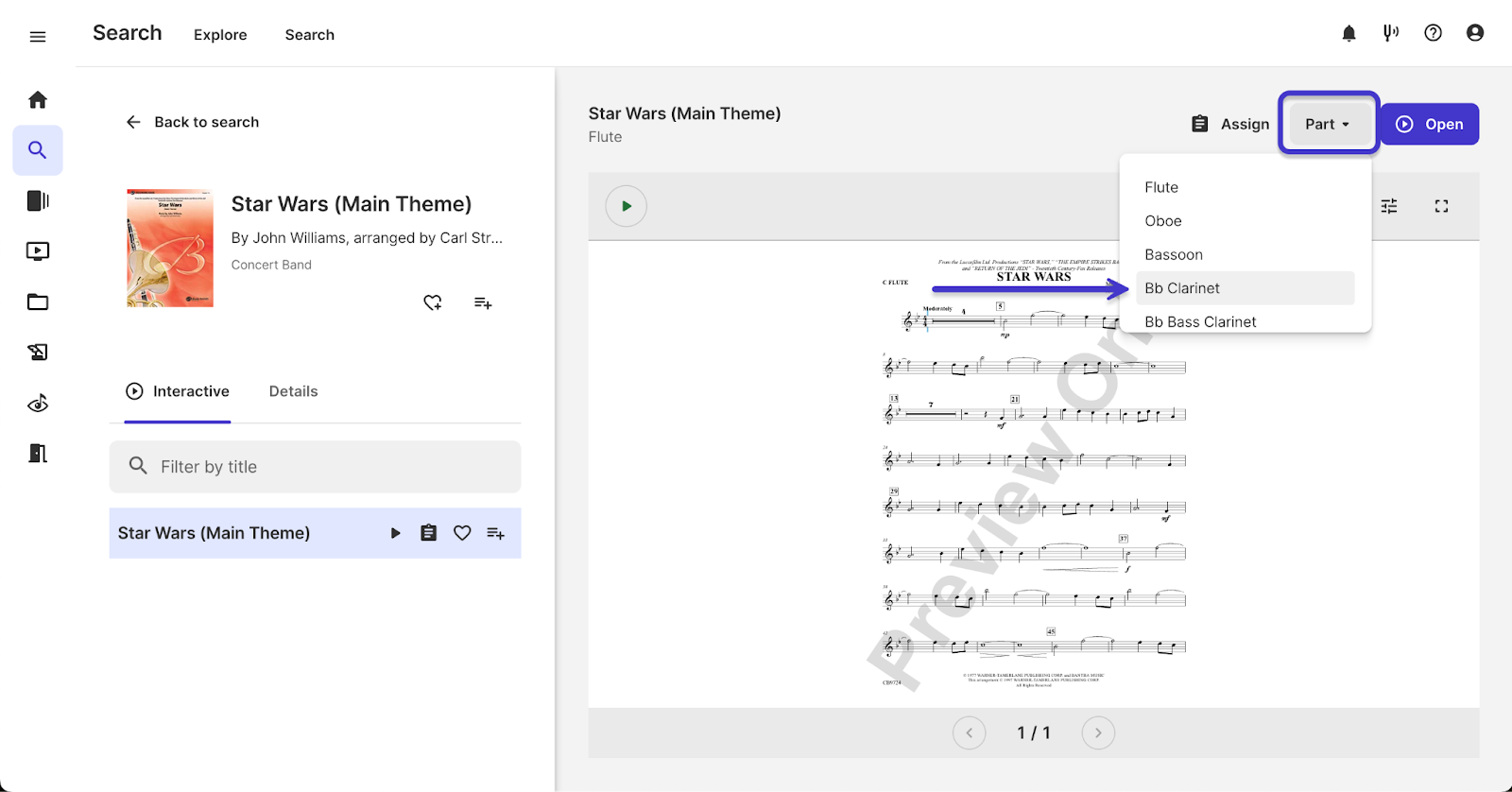The height and width of the screenshot is (792, 1512).
Task: Open the help question mark
Action: pos(1433,33)
